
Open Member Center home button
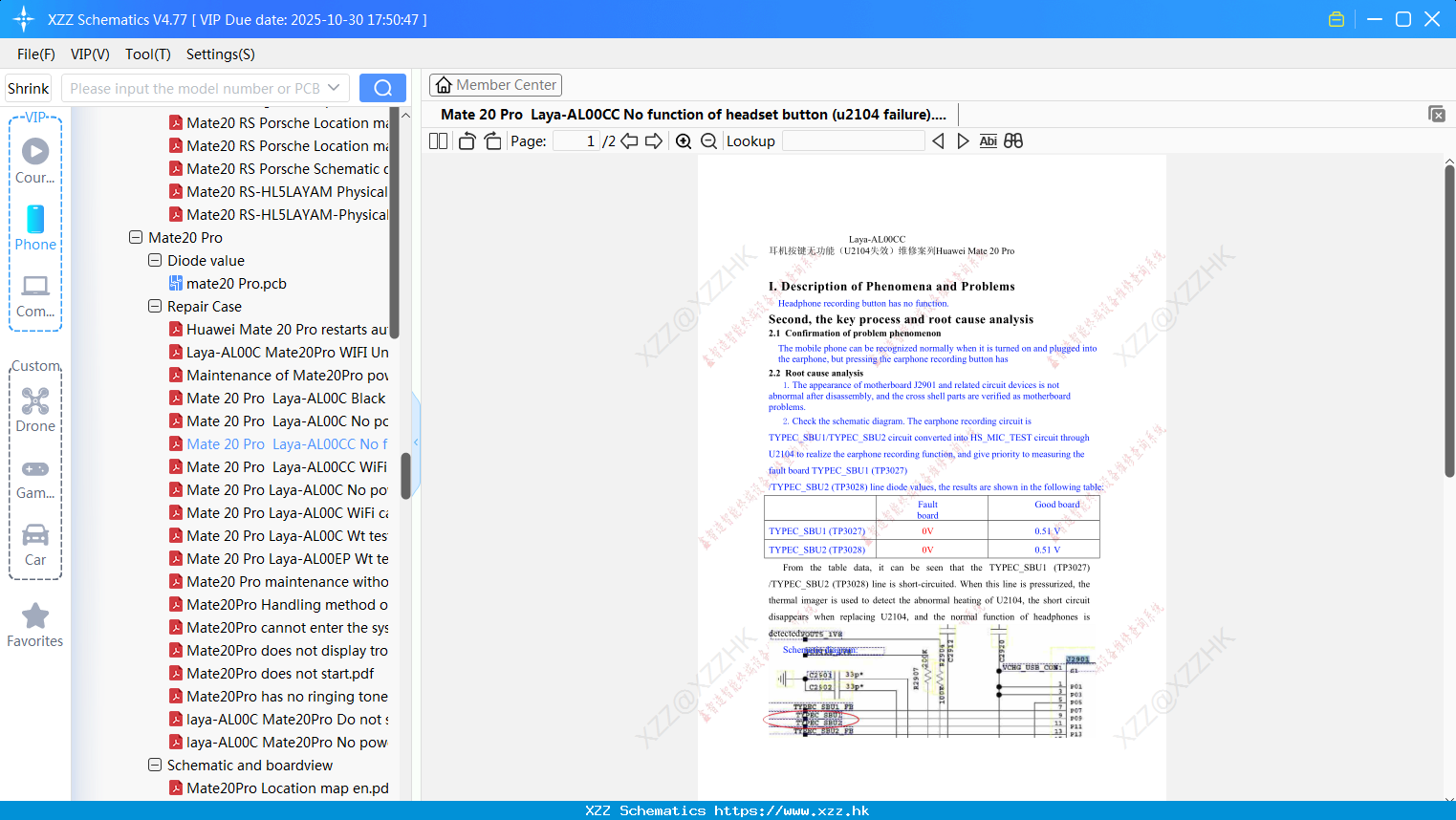[x=495, y=85]
